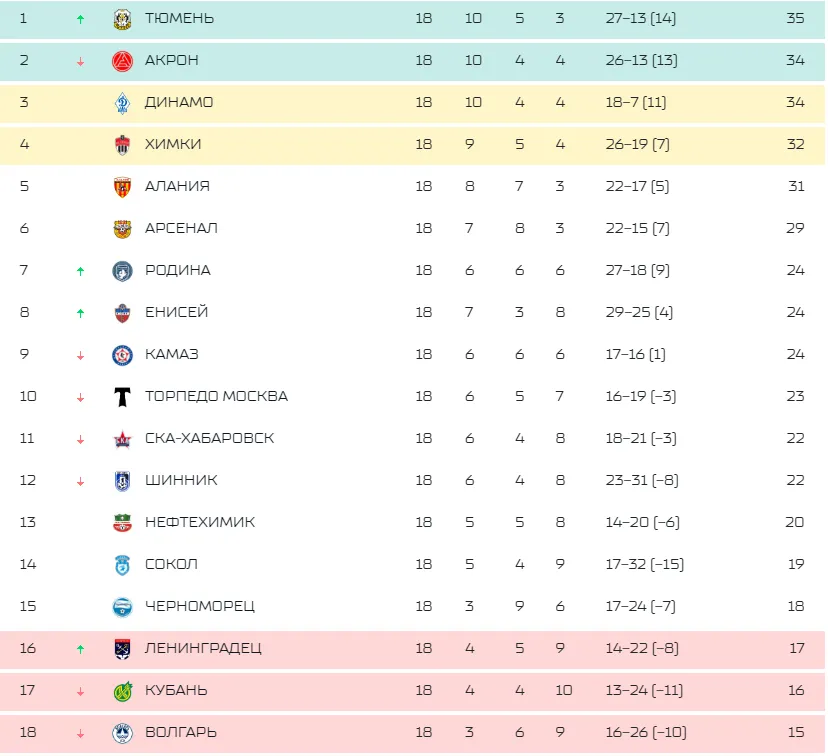Click the Шинник goal record 23–31
Viewport: 828px width, 756px height.
click(x=627, y=480)
